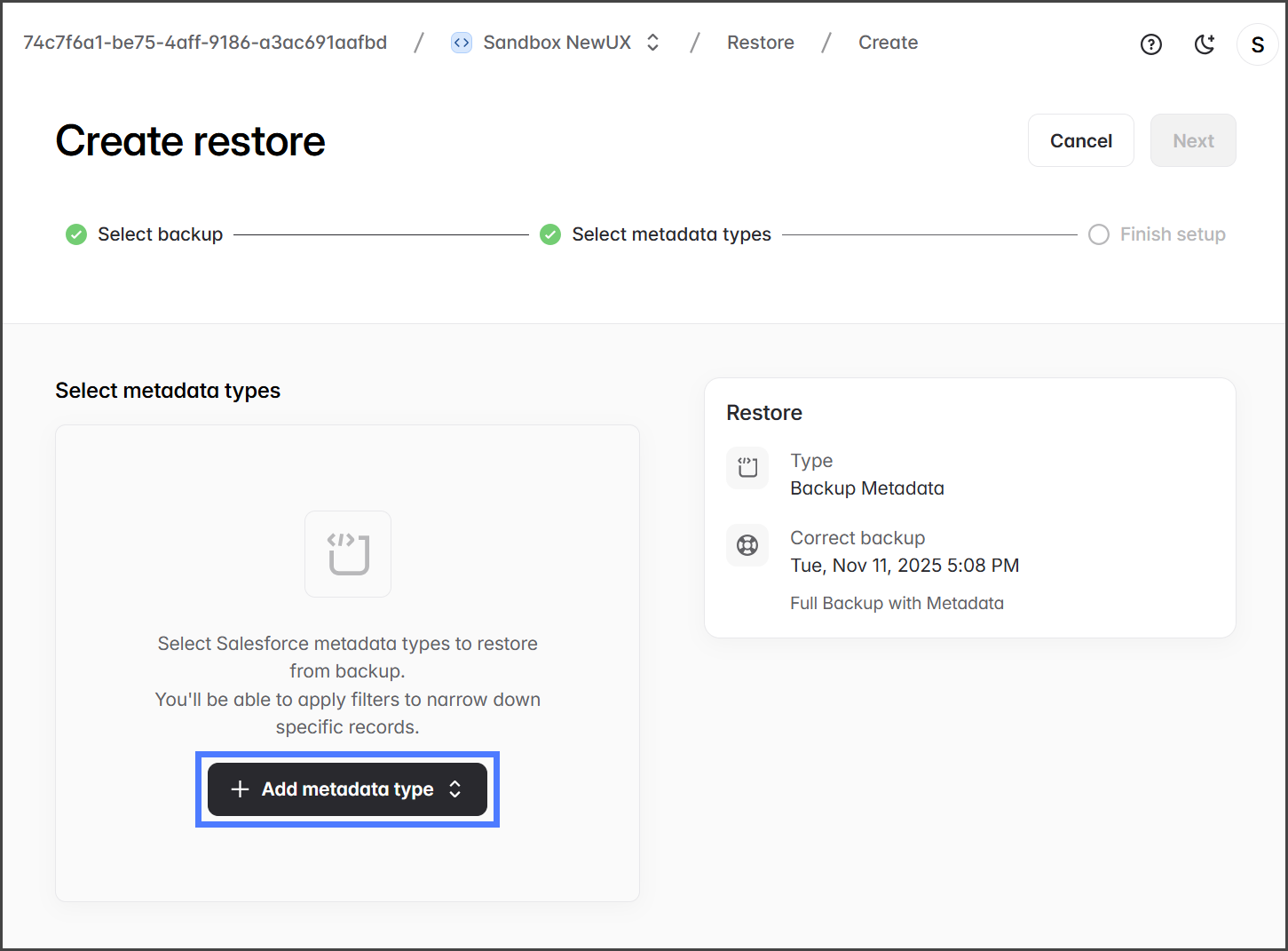Click the Next button
The width and height of the screenshot is (1288, 951).
click(x=1192, y=140)
